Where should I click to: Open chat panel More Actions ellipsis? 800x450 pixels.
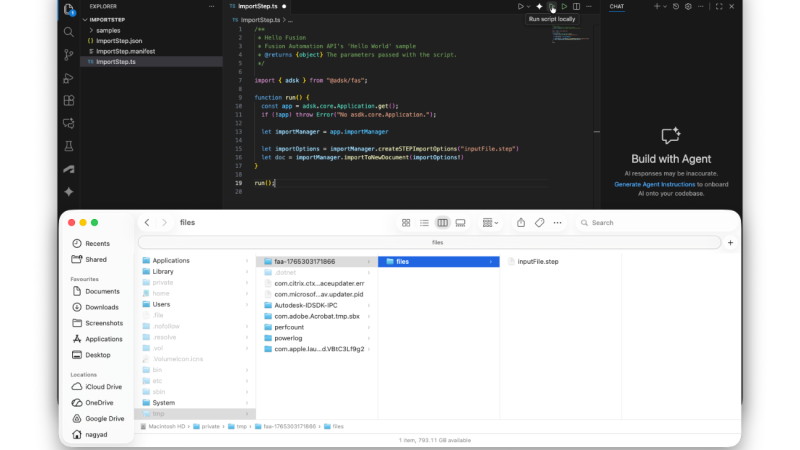click(x=701, y=6)
